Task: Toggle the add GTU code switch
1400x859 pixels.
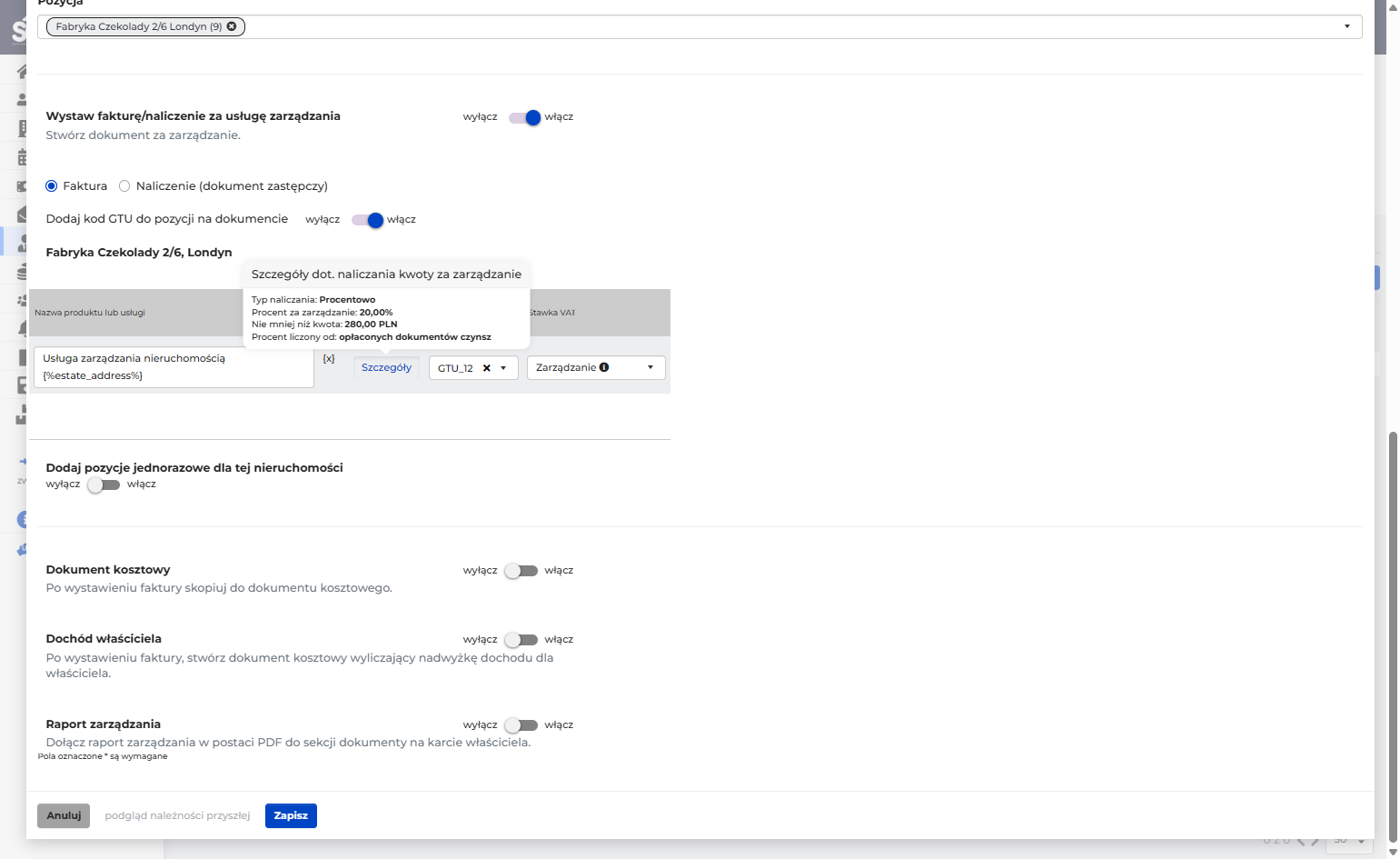Action: click(x=367, y=220)
